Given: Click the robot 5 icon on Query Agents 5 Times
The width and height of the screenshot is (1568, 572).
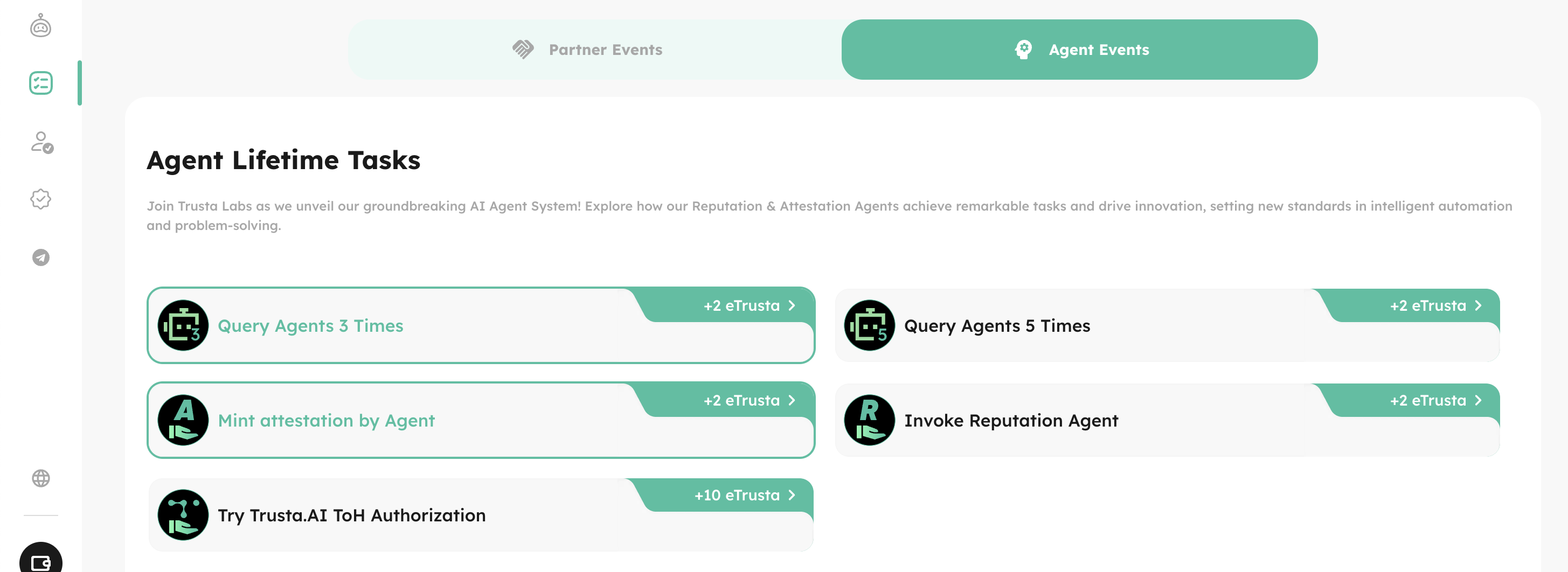Looking at the screenshot, I should [869, 325].
